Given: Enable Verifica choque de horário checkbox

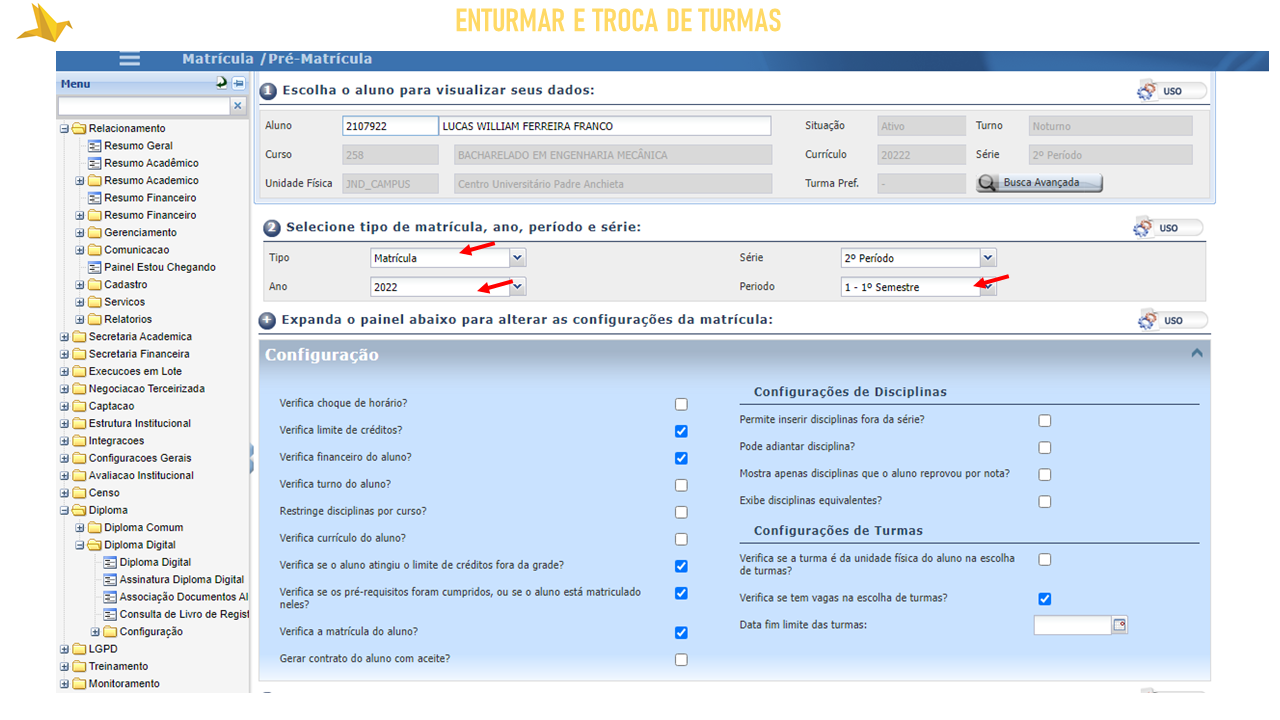Looking at the screenshot, I should tap(681, 404).
